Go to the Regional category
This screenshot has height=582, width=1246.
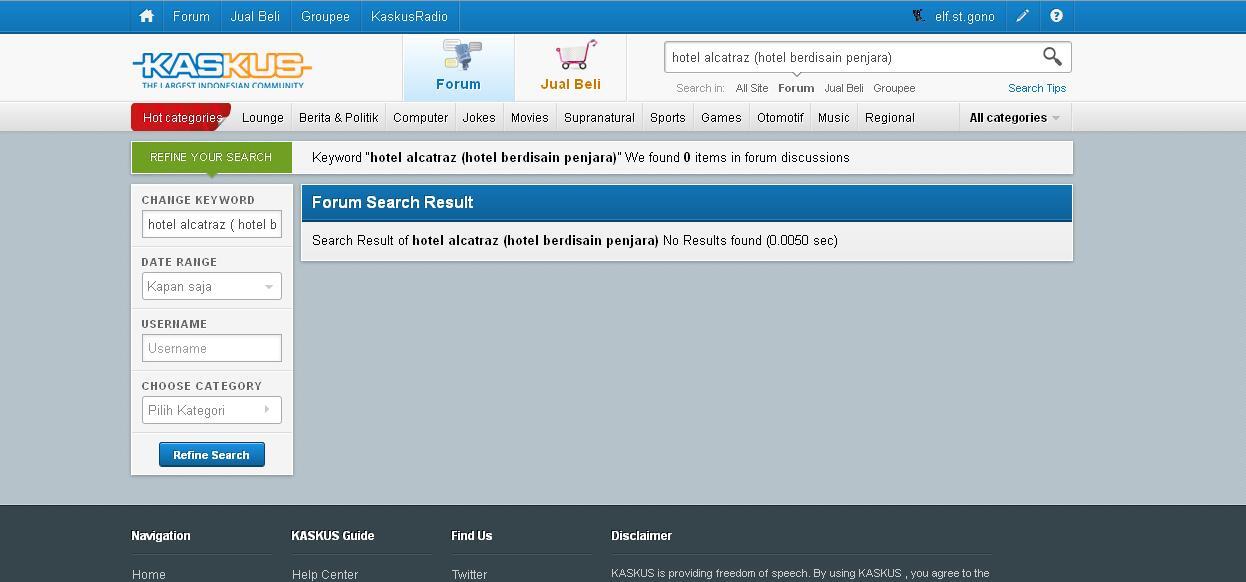(890, 117)
